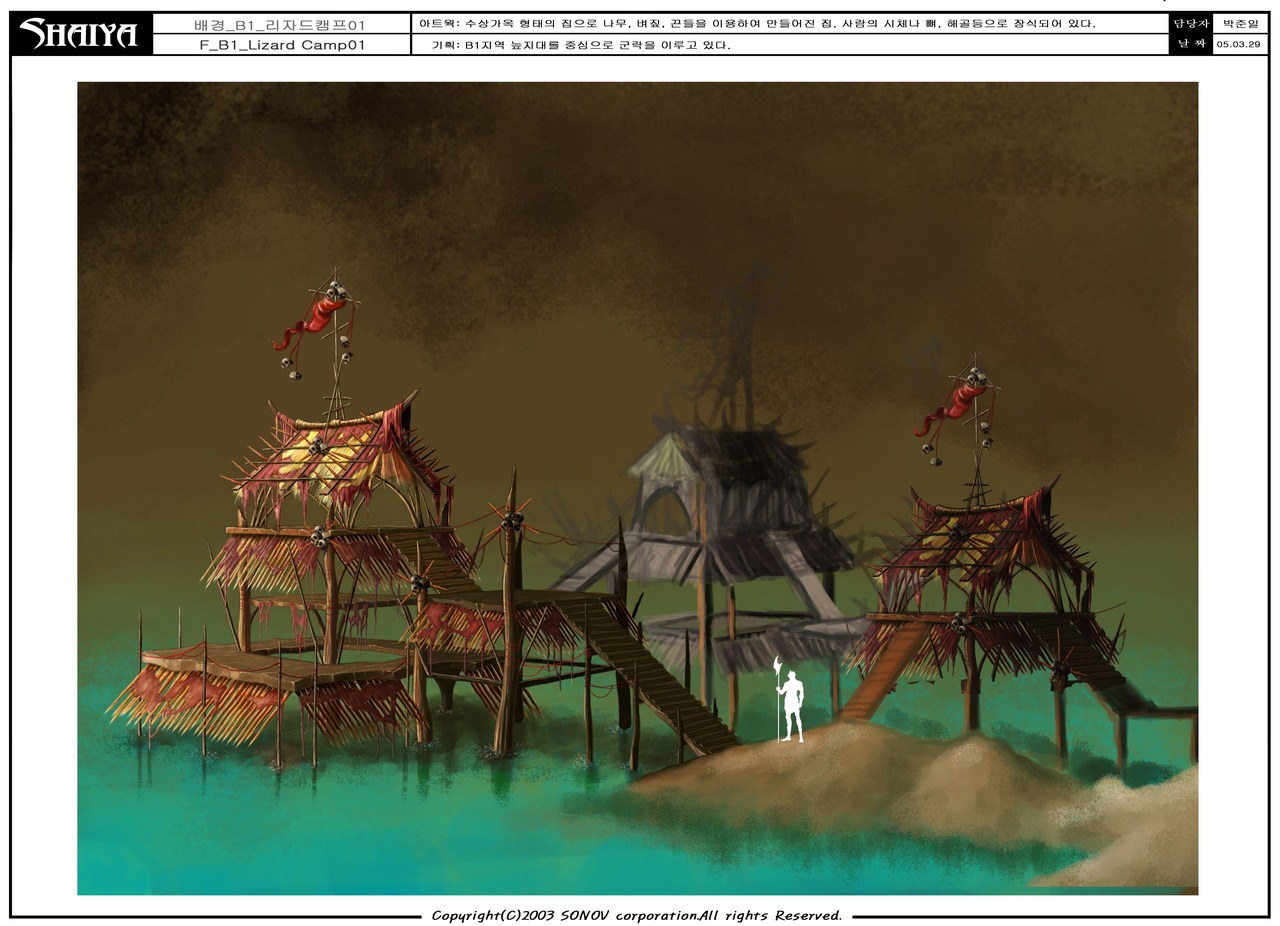
Task: Click the red flag above the left hut
Action: pyautogui.click(x=315, y=318)
